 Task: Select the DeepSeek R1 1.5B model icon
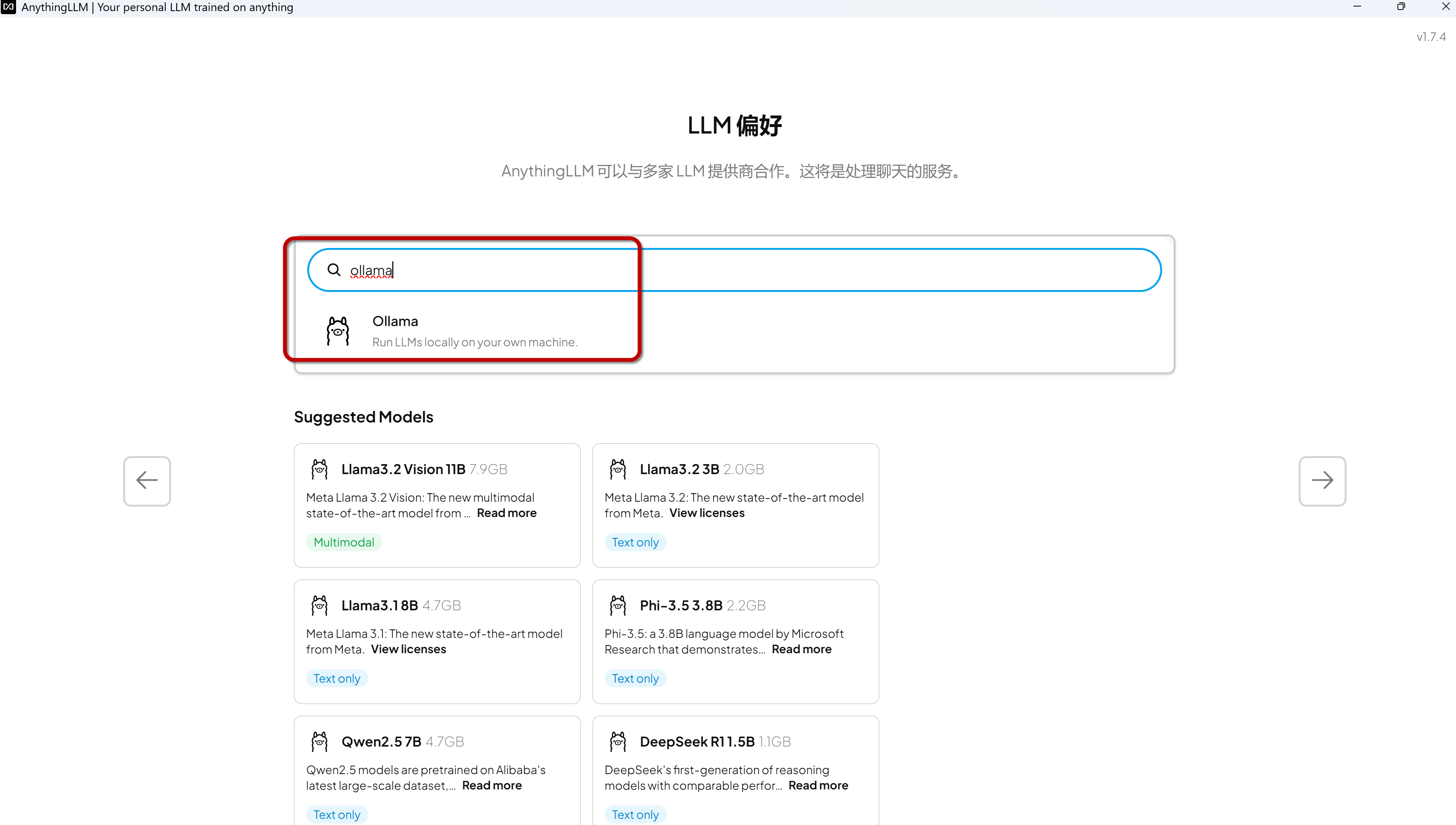(x=617, y=741)
